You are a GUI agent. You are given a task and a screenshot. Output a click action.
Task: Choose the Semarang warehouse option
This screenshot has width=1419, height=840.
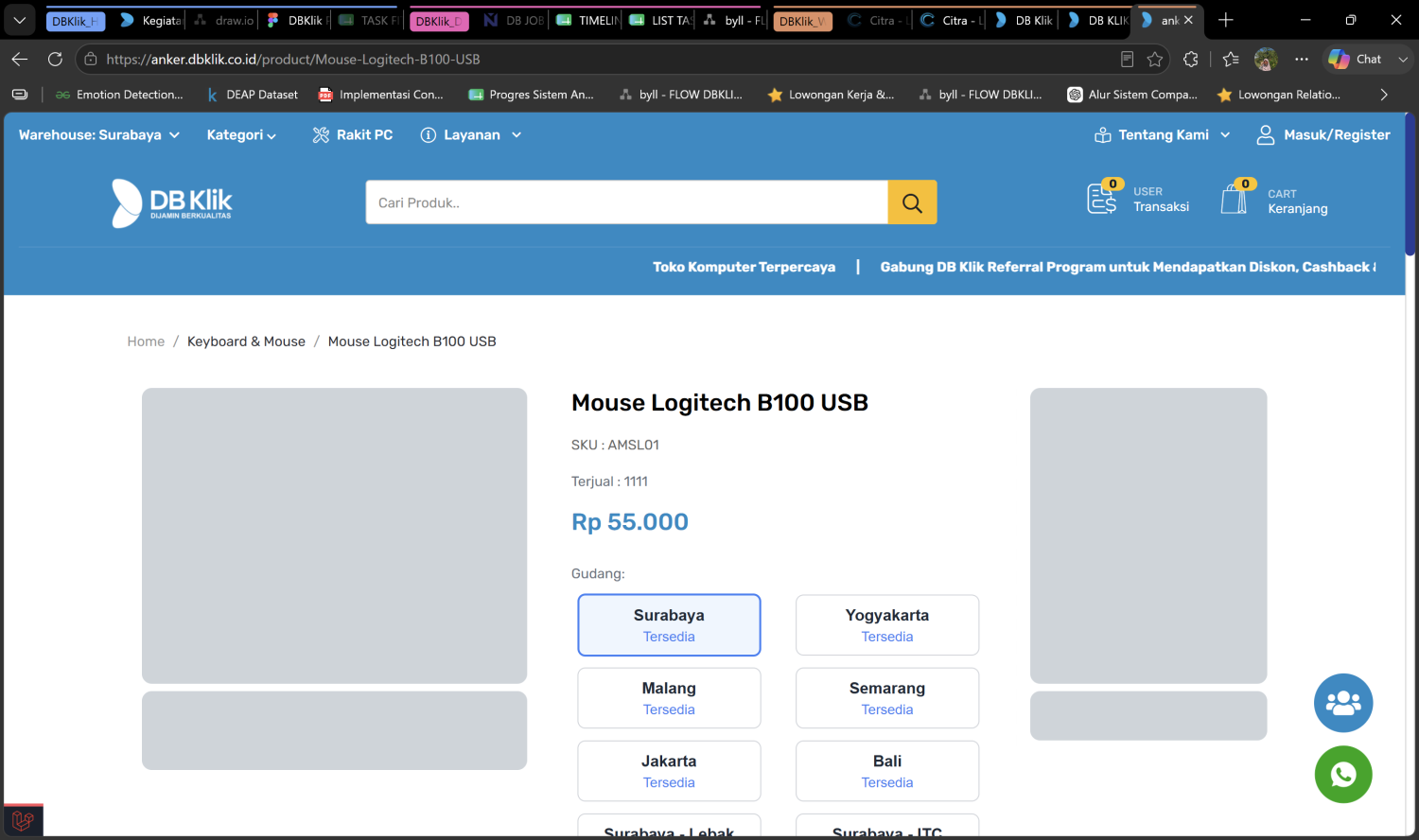pyautogui.click(x=887, y=698)
